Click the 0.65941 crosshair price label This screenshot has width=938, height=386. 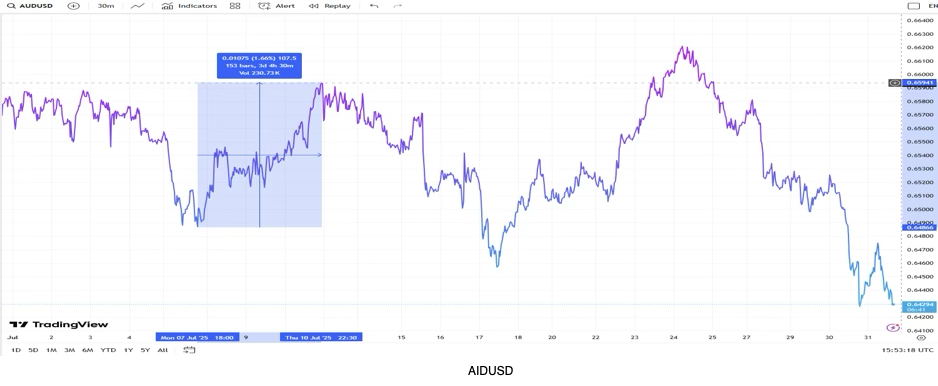click(919, 83)
